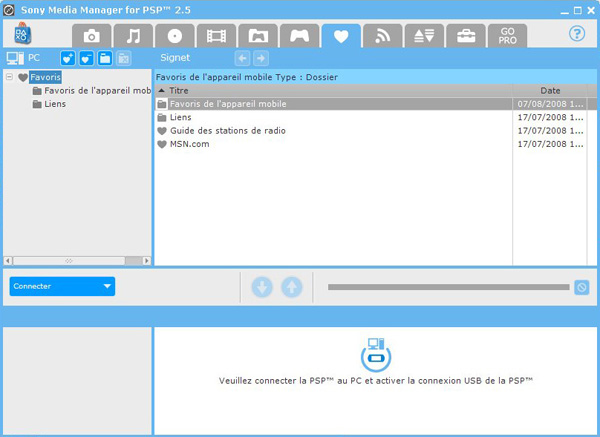Collapse the Favoris tree node
The image size is (600, 437).
tap(10, 77)
